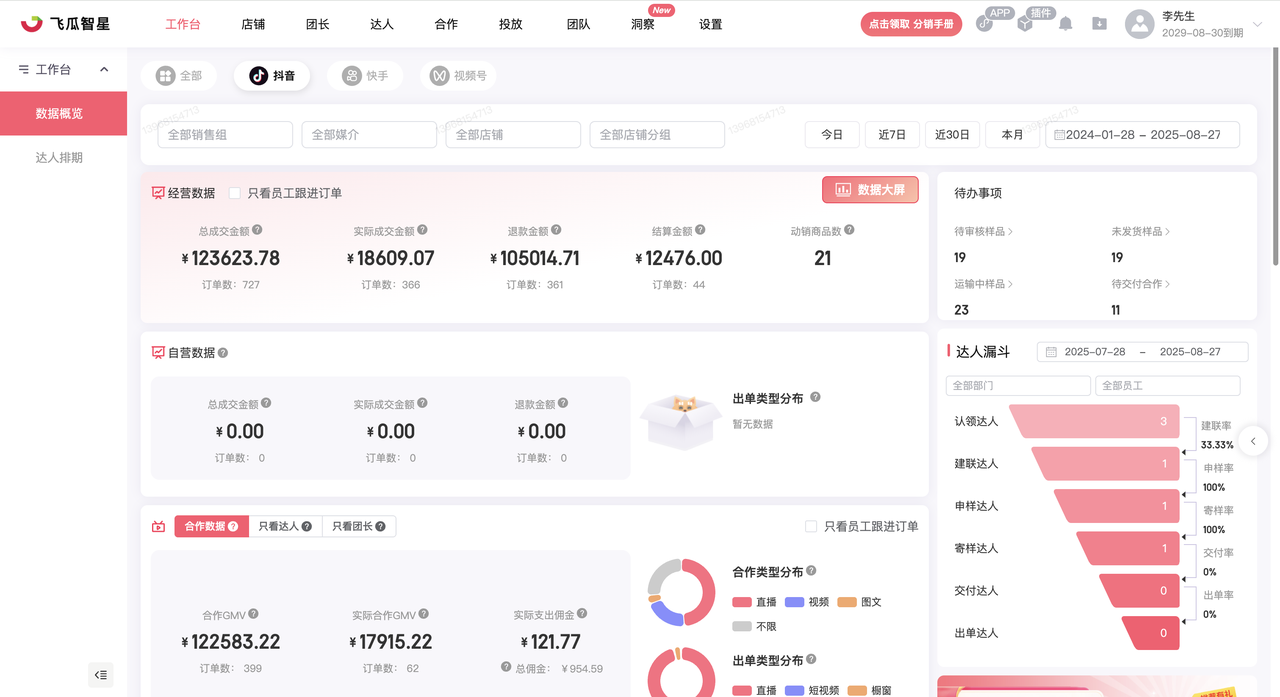The image size is (1280, 697).
Task: Switch to the 只看团长 tab
Action: pos(359,526)
